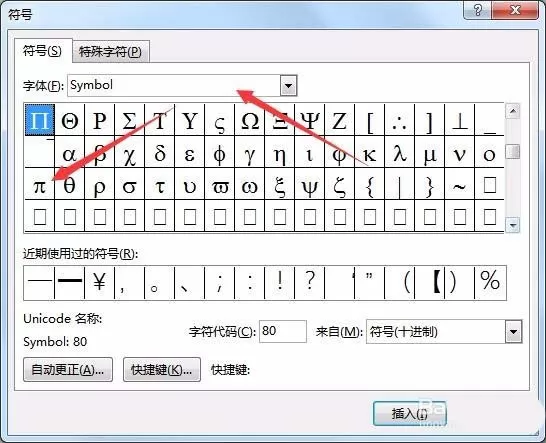
Task: Select the lowercase xi symbol
Action: pos(280,184)
